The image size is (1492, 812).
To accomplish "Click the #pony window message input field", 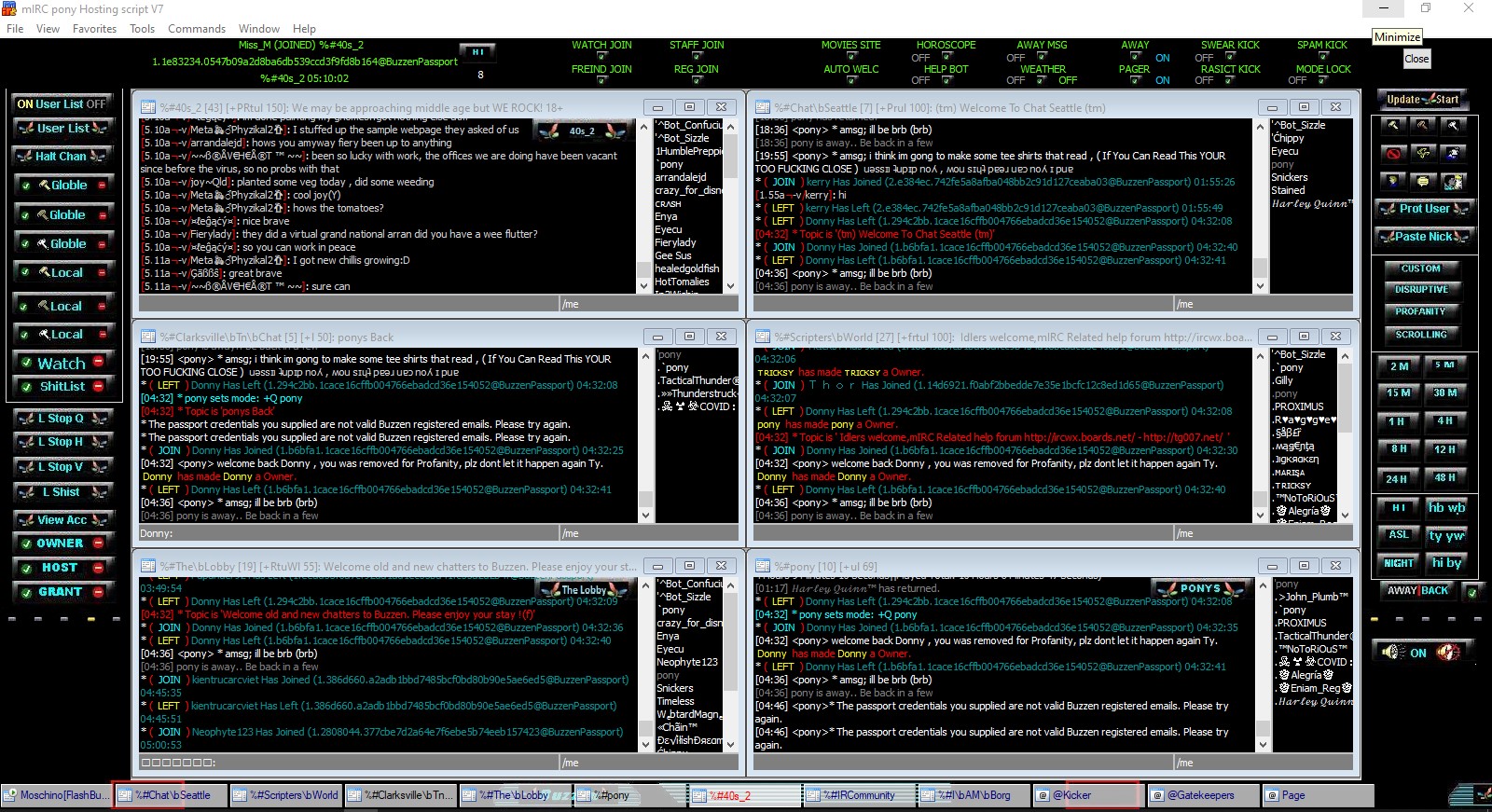I will (x=962, y=763).
